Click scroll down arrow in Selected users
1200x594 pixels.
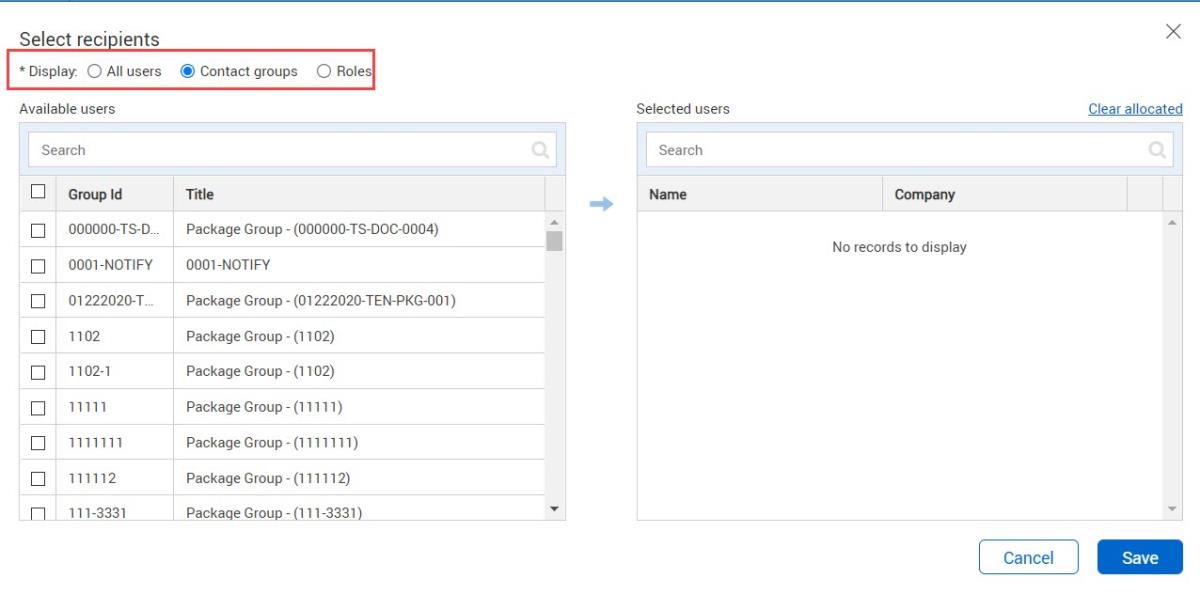click(1173, 509)
